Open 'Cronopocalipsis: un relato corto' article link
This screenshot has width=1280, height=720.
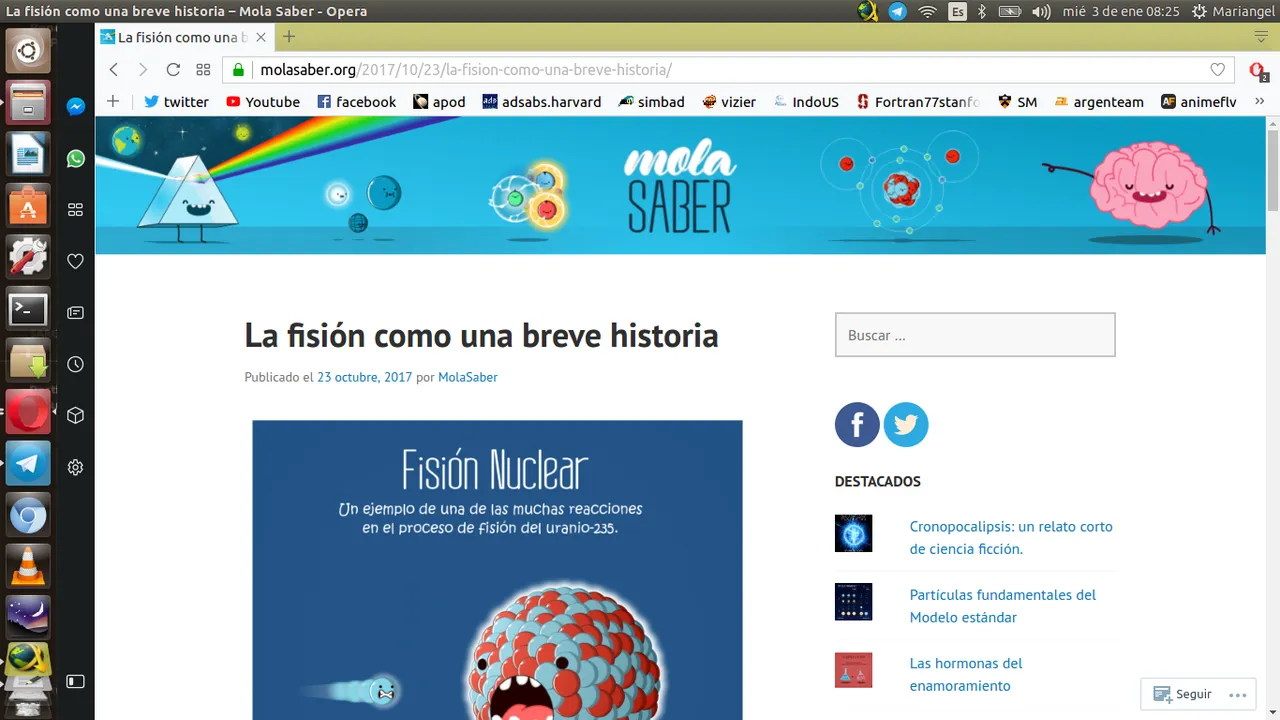[x=1011, y=537]
